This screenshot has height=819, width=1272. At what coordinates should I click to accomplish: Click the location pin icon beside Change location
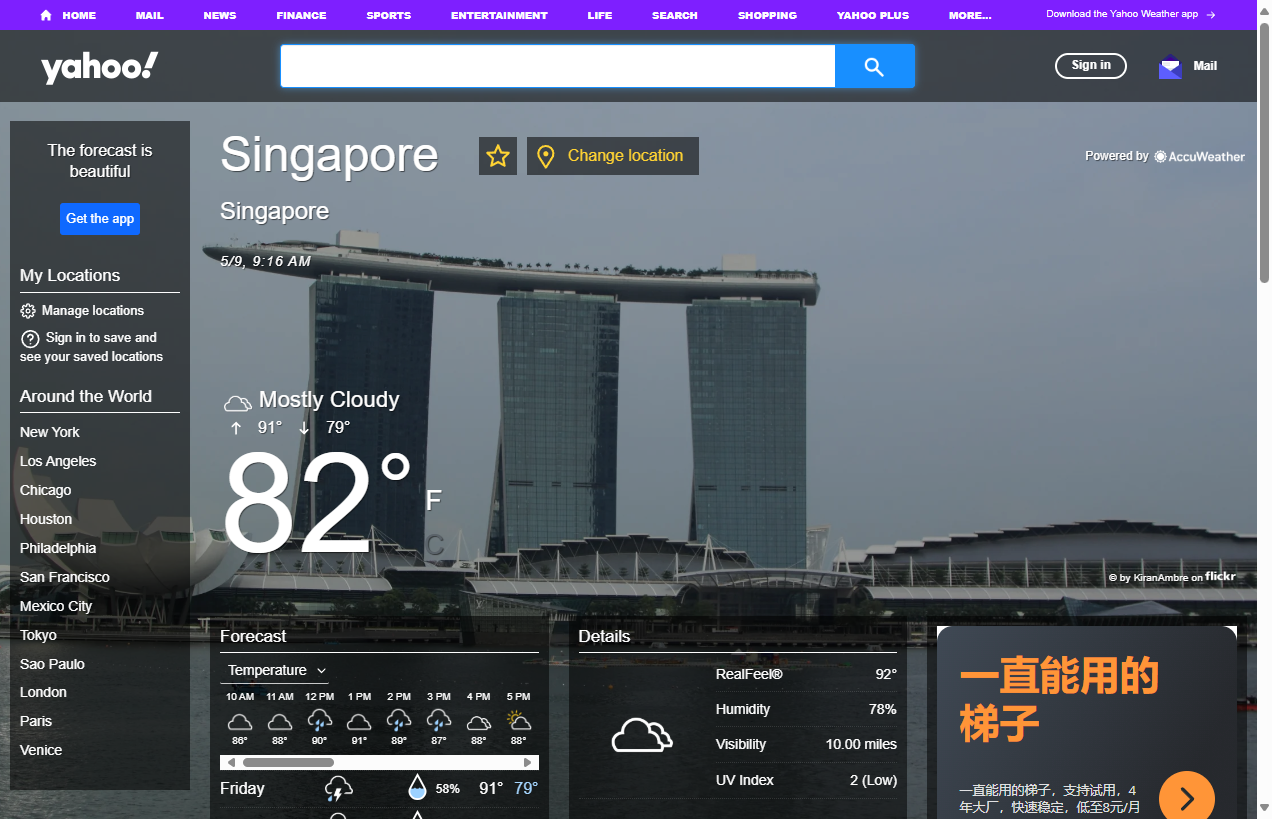[x=545, y=156]
